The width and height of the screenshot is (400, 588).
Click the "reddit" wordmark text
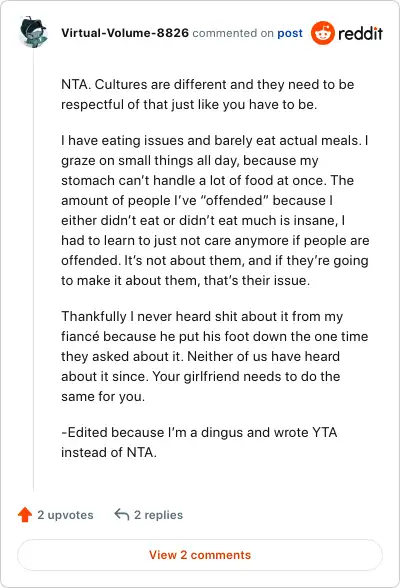[x=360, y=33]
